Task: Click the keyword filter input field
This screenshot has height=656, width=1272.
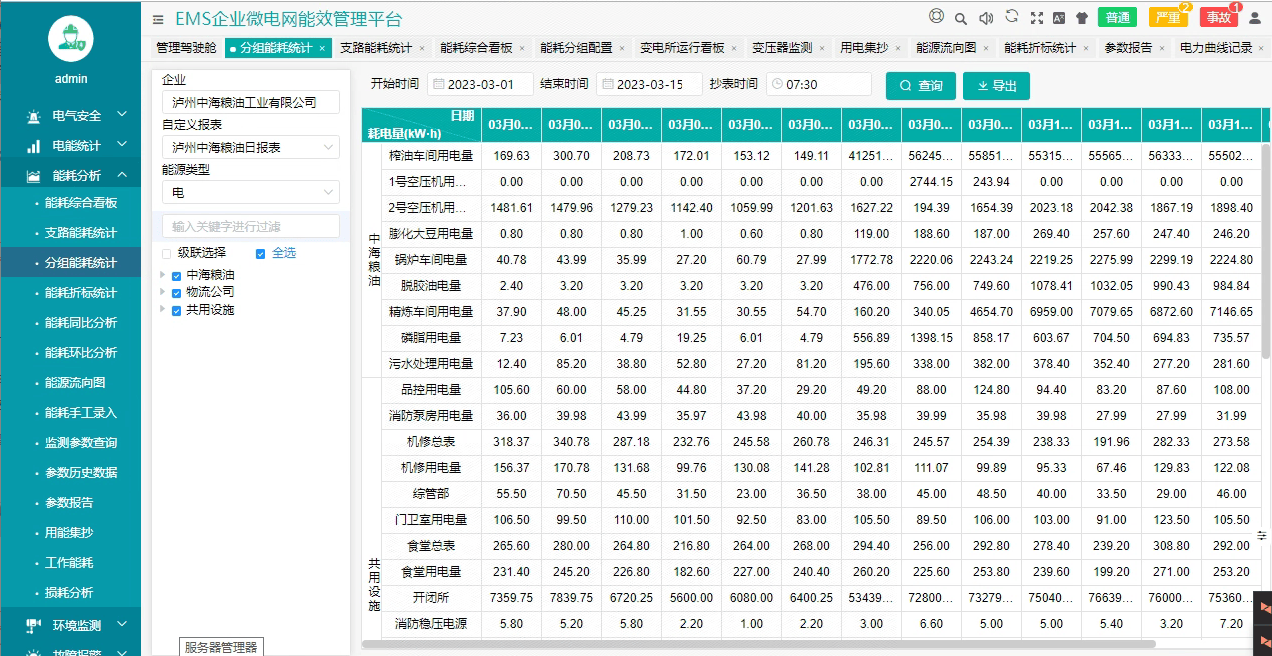Action: pyautogui.click(x=250, y=227)
